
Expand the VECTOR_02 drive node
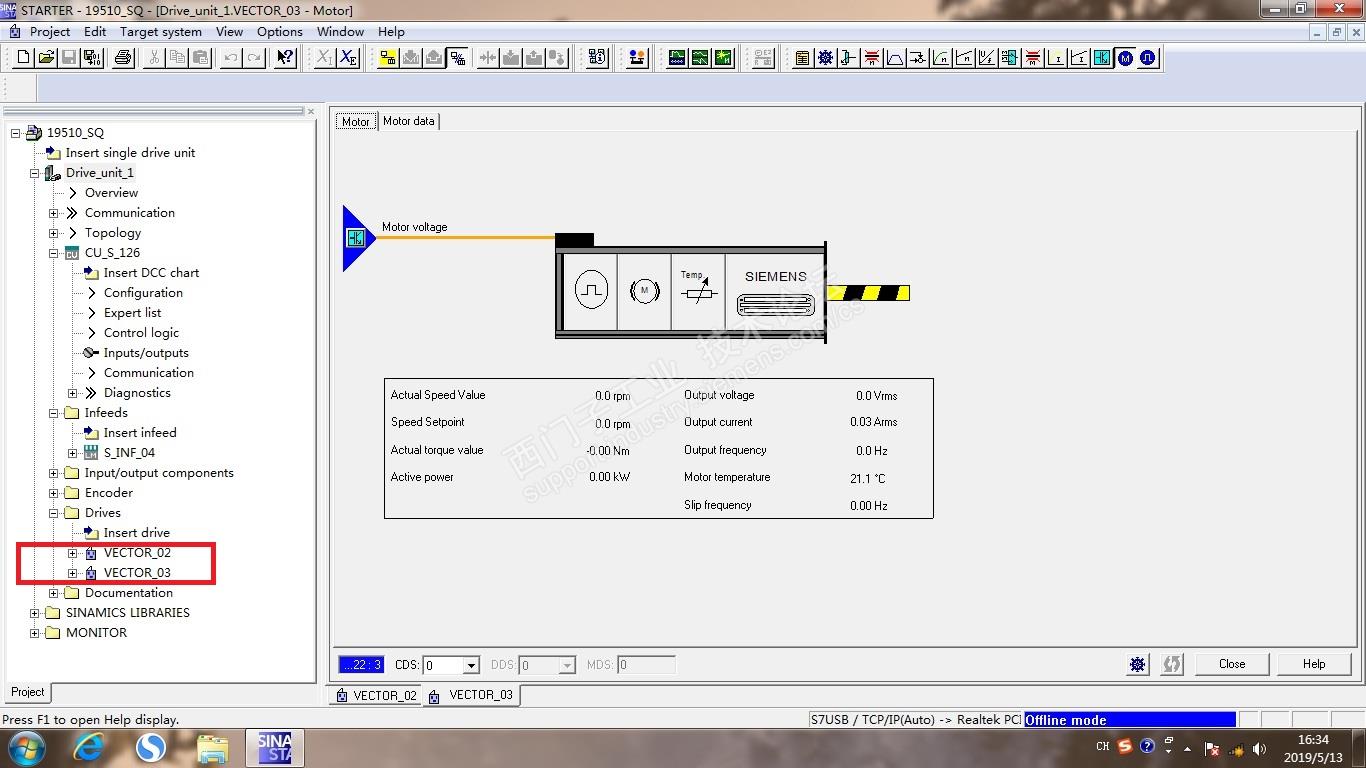click(73, 553)
